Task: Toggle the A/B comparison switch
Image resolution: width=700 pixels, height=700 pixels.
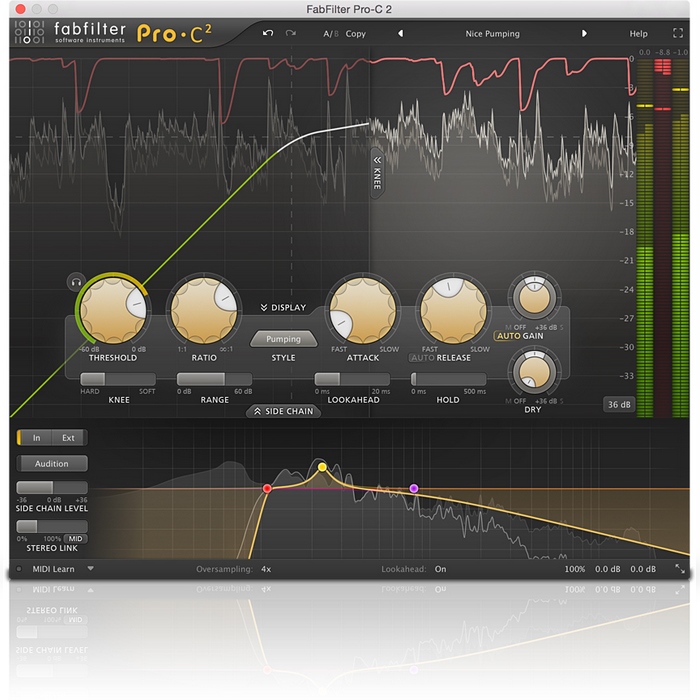Action: 330,33
